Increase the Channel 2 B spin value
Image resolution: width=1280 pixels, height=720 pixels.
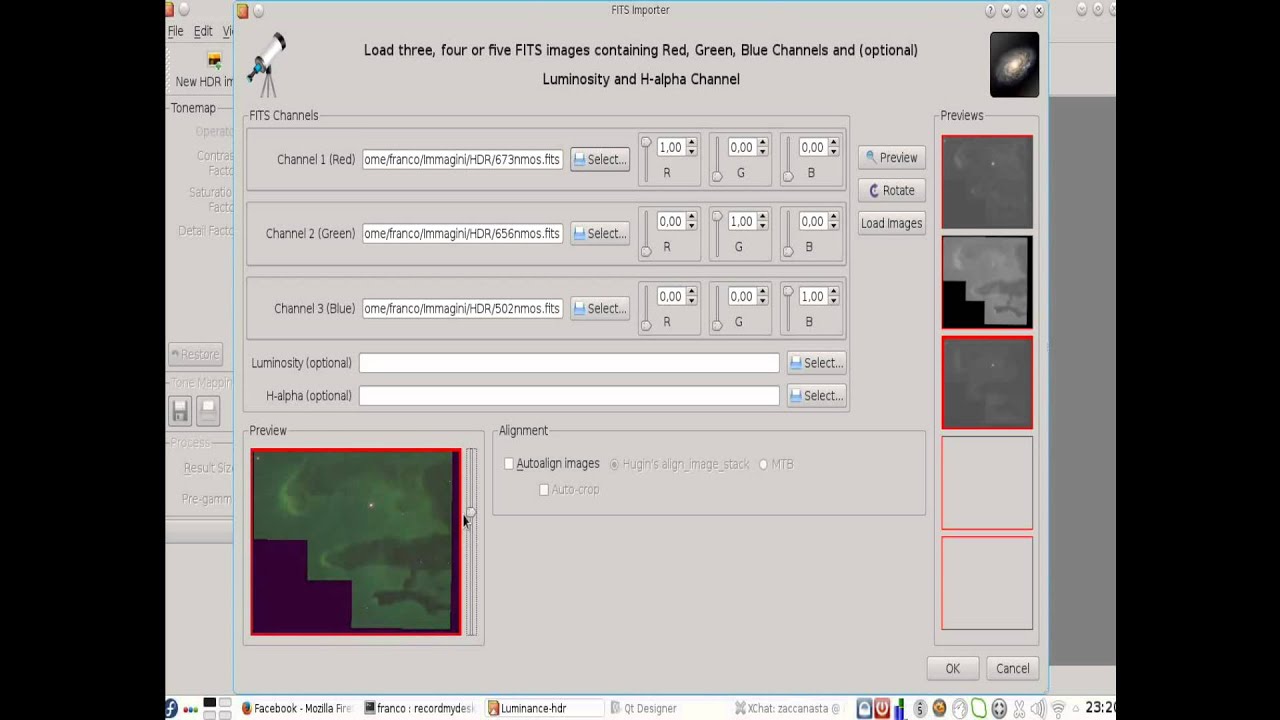(833, 217)
